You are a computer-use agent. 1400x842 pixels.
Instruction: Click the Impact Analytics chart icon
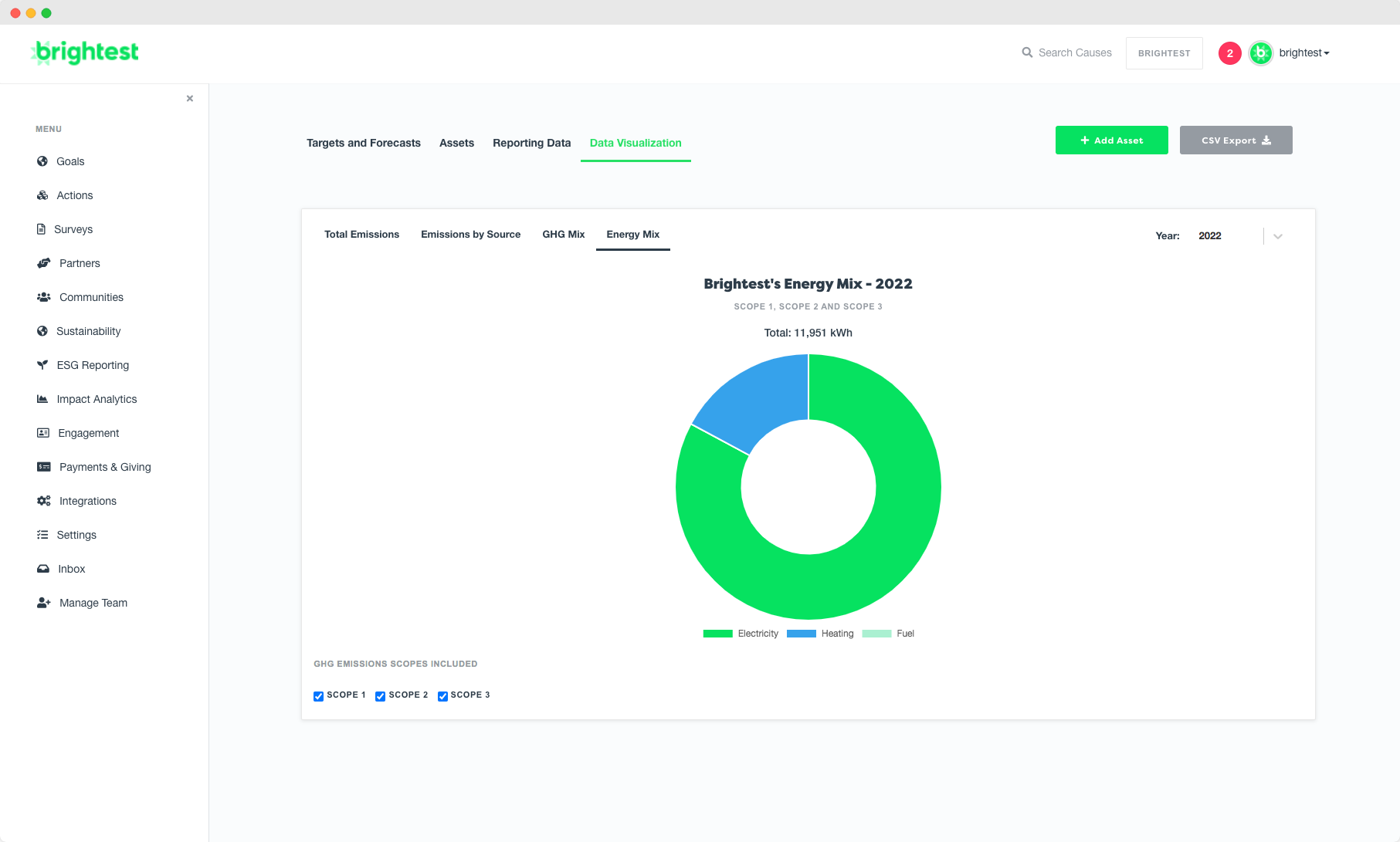tap(42, 399)
